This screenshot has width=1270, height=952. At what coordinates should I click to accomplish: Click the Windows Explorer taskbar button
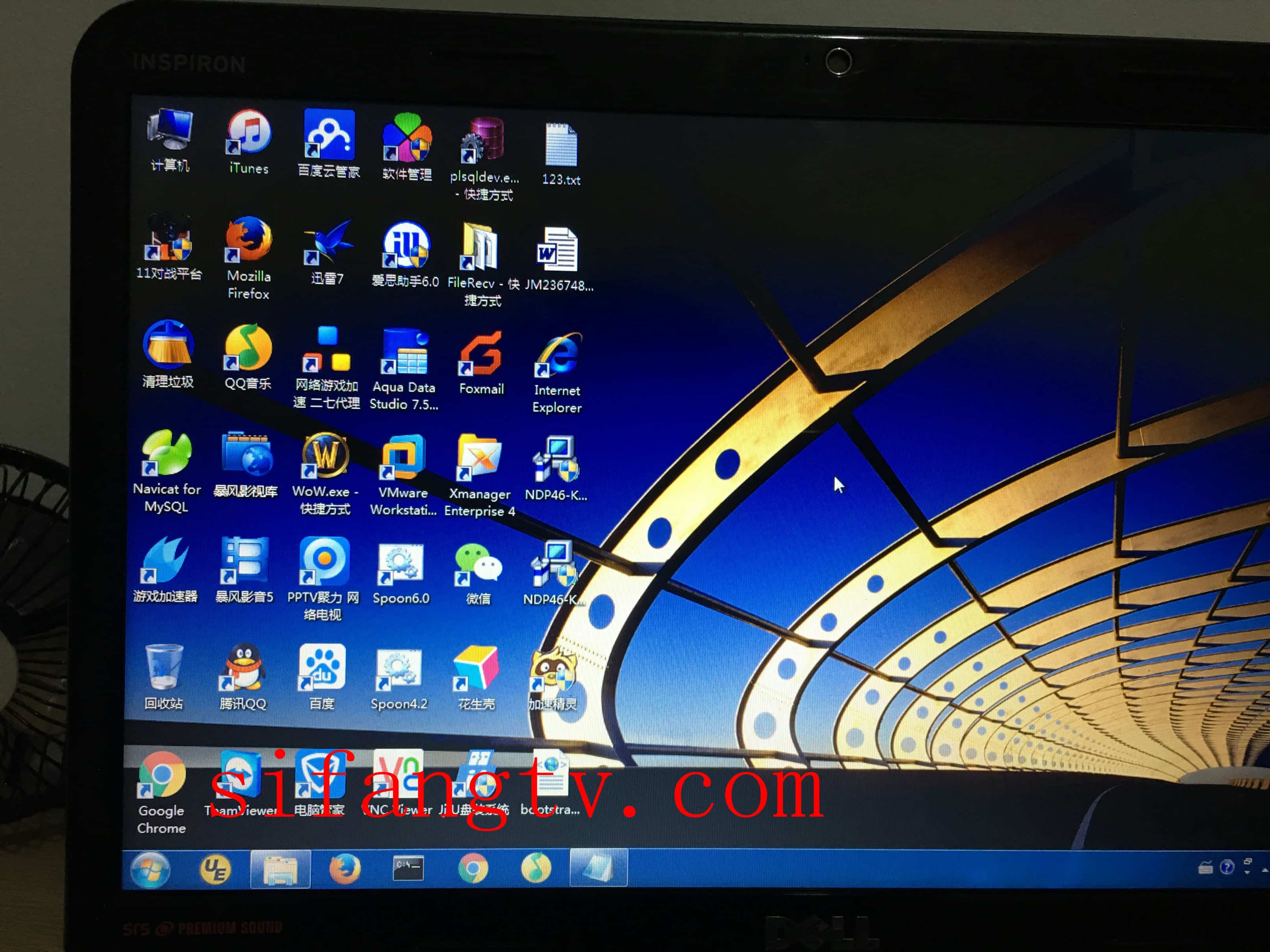click(280, 869)
